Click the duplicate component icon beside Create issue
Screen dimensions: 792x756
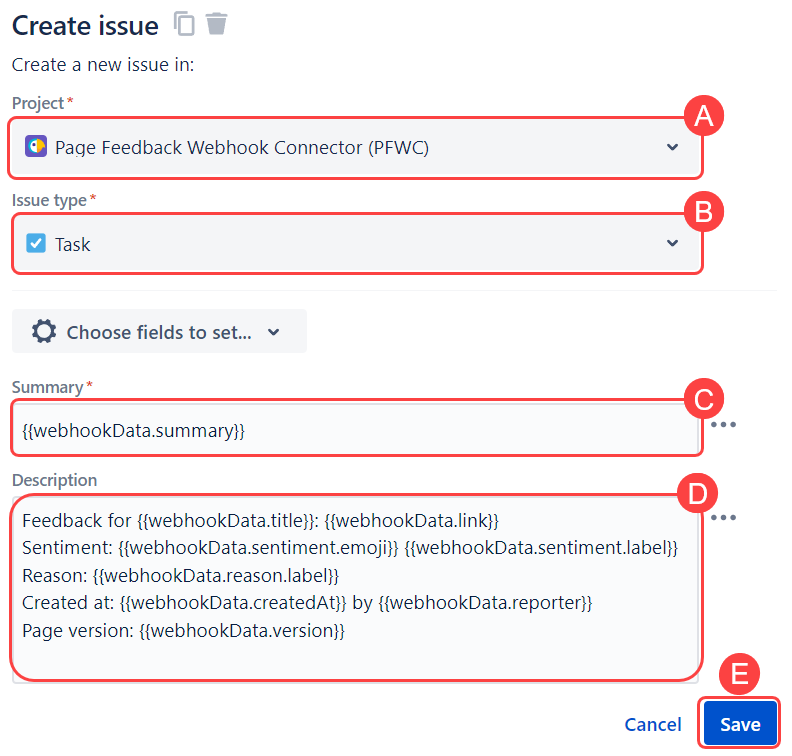point(184,24)
